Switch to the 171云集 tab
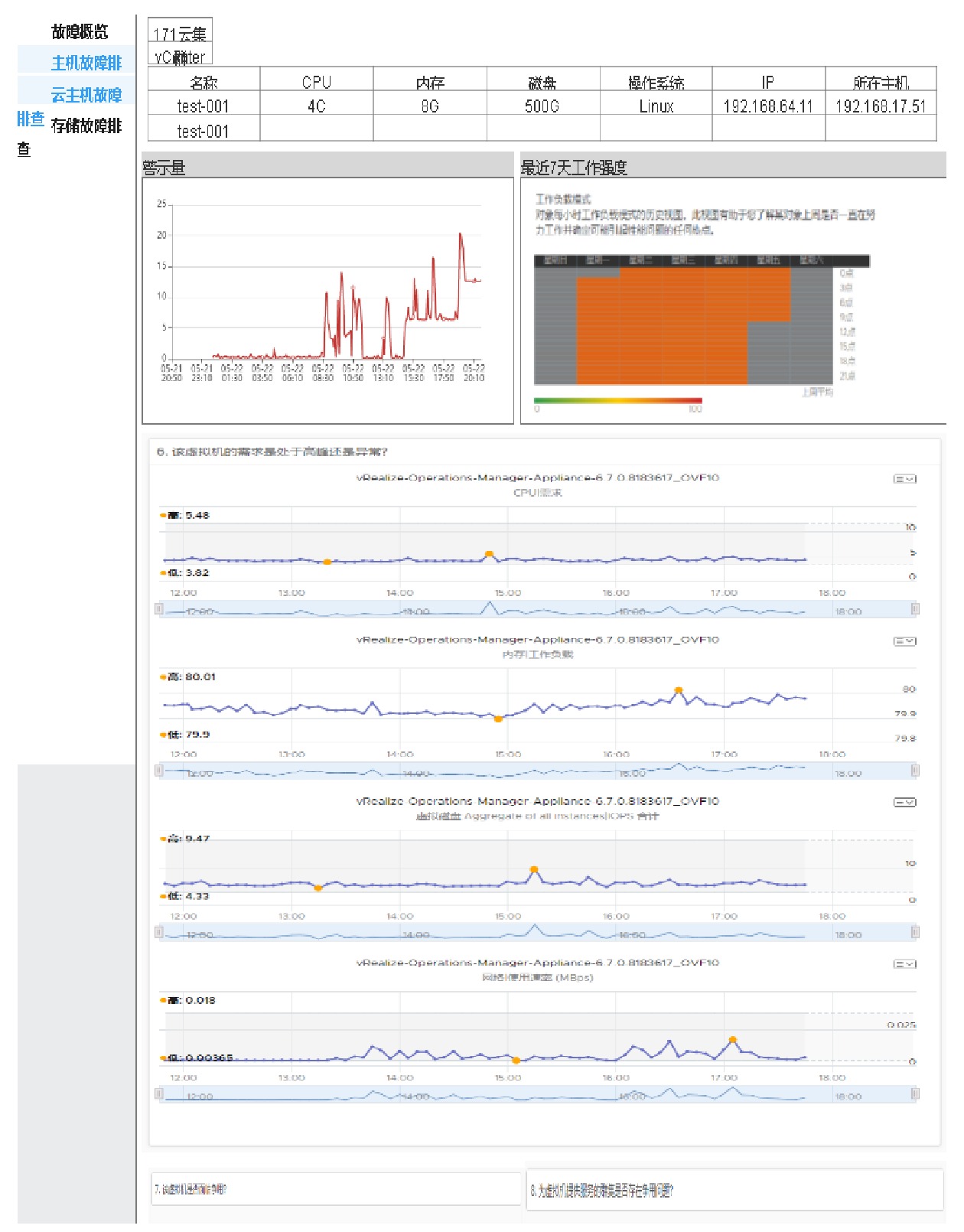This screenshot has width=964, height=1232. click(x=180, y=34)
